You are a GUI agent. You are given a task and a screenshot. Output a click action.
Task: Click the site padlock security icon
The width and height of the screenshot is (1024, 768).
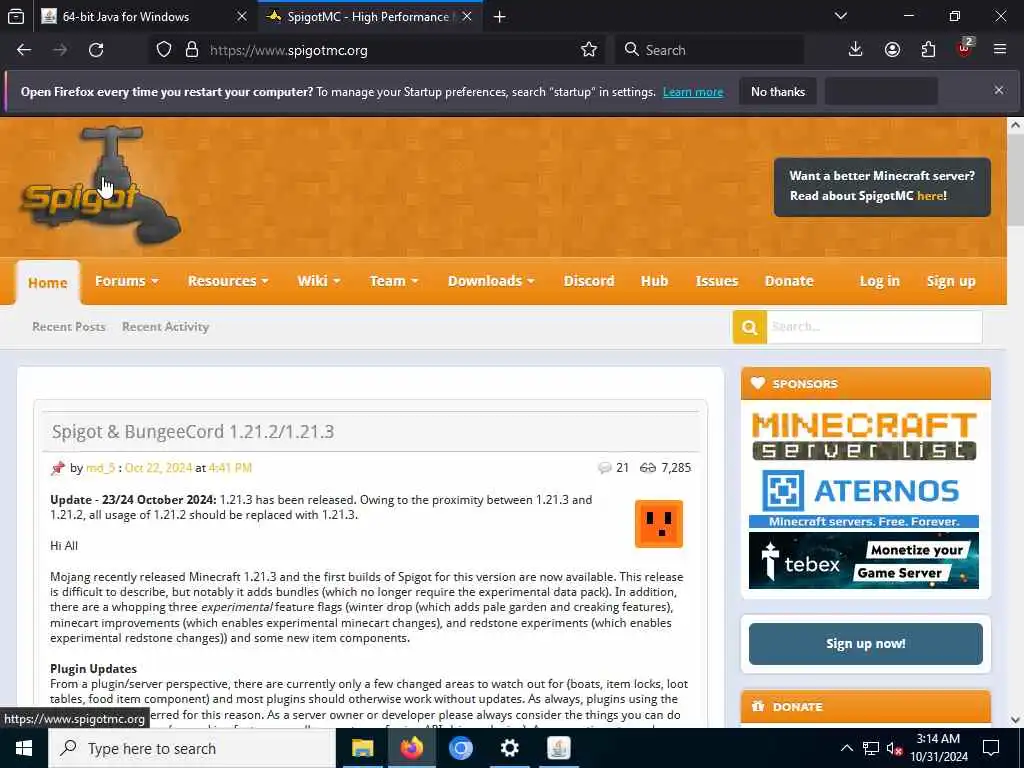(x=191, y=50)
